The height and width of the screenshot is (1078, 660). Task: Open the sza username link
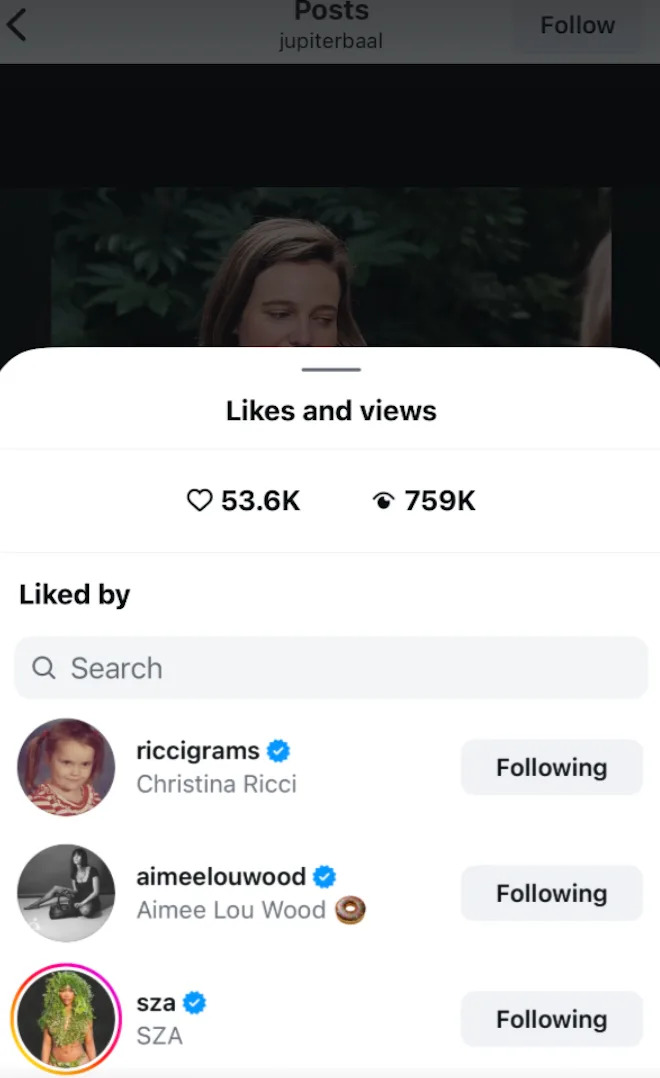pyautogui.click(x=156, y=1003)
